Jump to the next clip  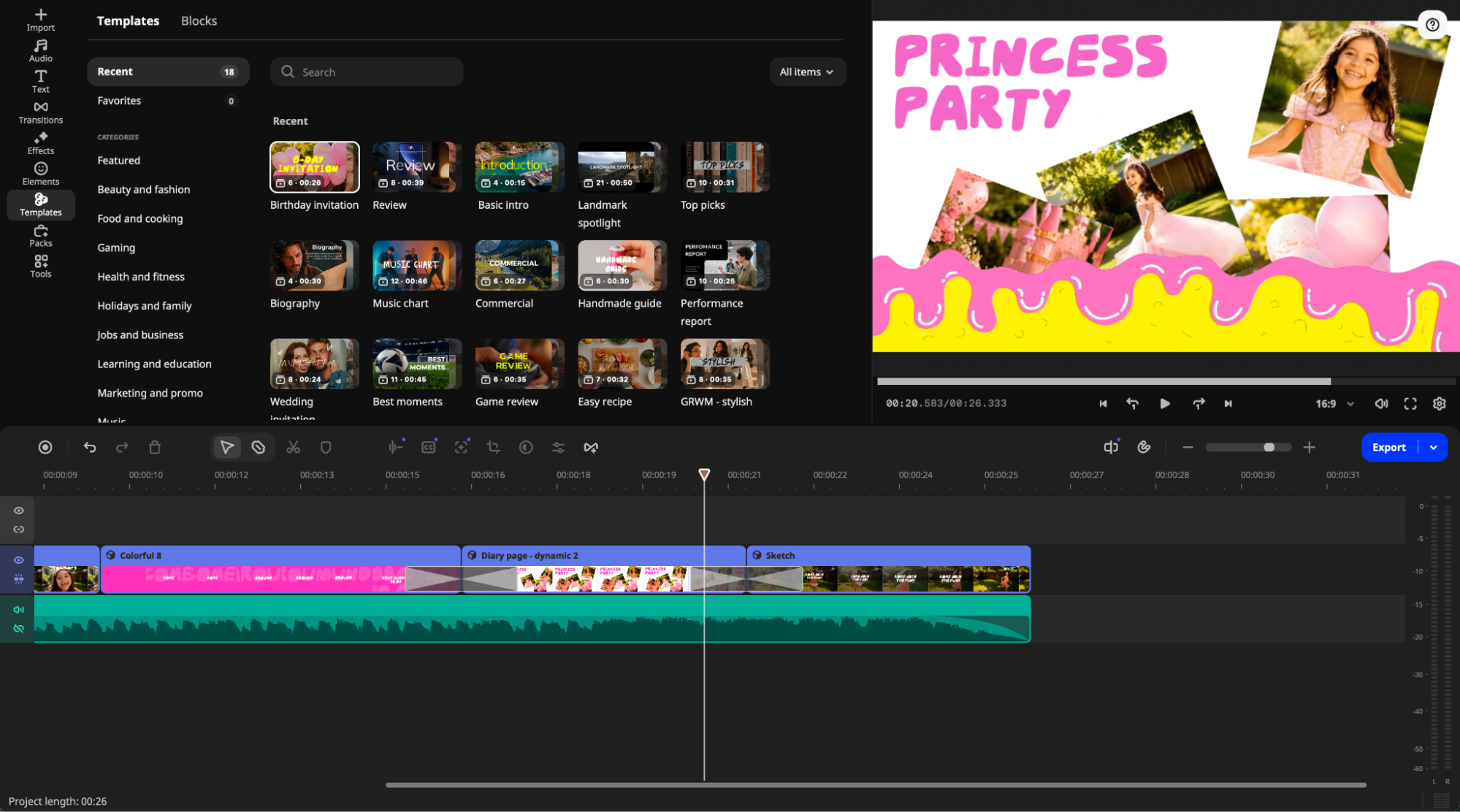click(x=1228, y=403)
